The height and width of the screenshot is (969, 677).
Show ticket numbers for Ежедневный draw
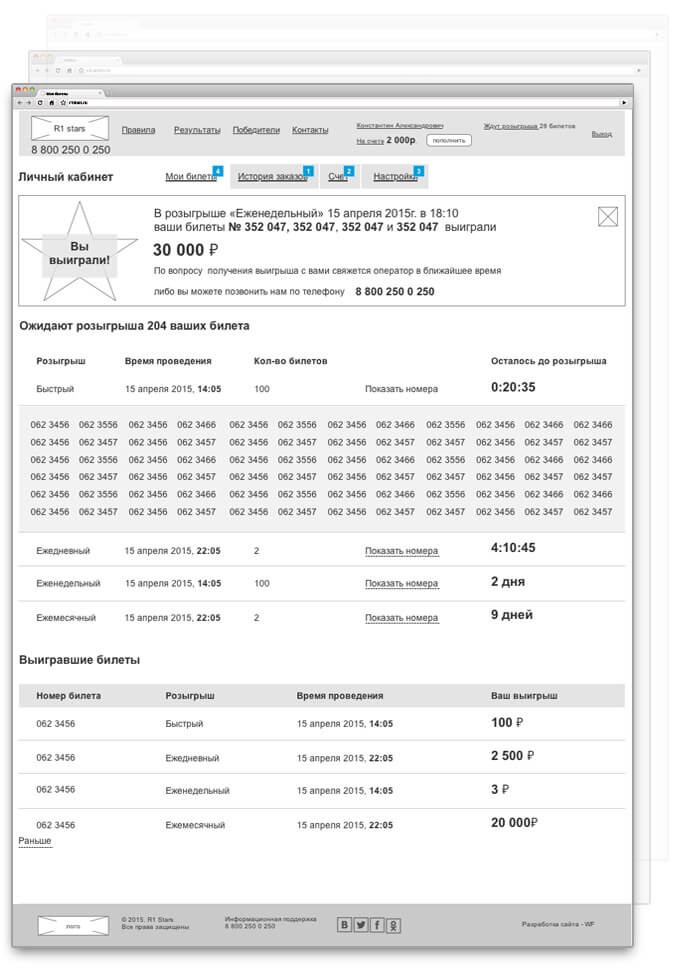coord(401,551)
